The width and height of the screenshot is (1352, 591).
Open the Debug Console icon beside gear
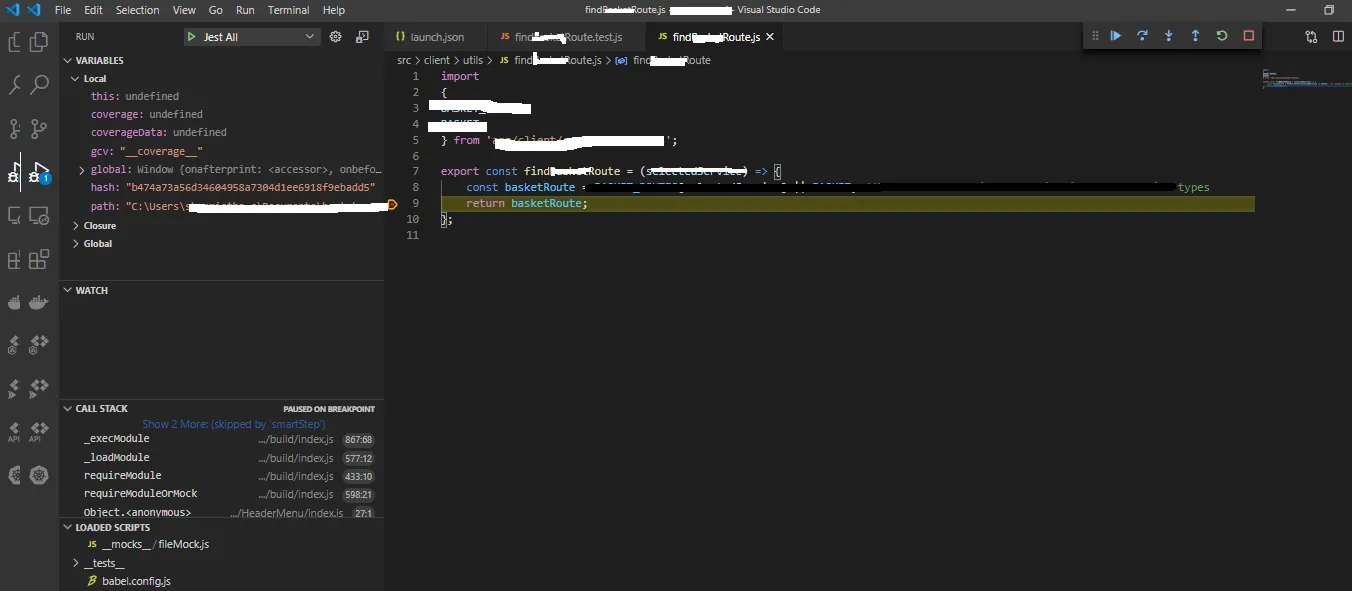(x=362, y=37)
